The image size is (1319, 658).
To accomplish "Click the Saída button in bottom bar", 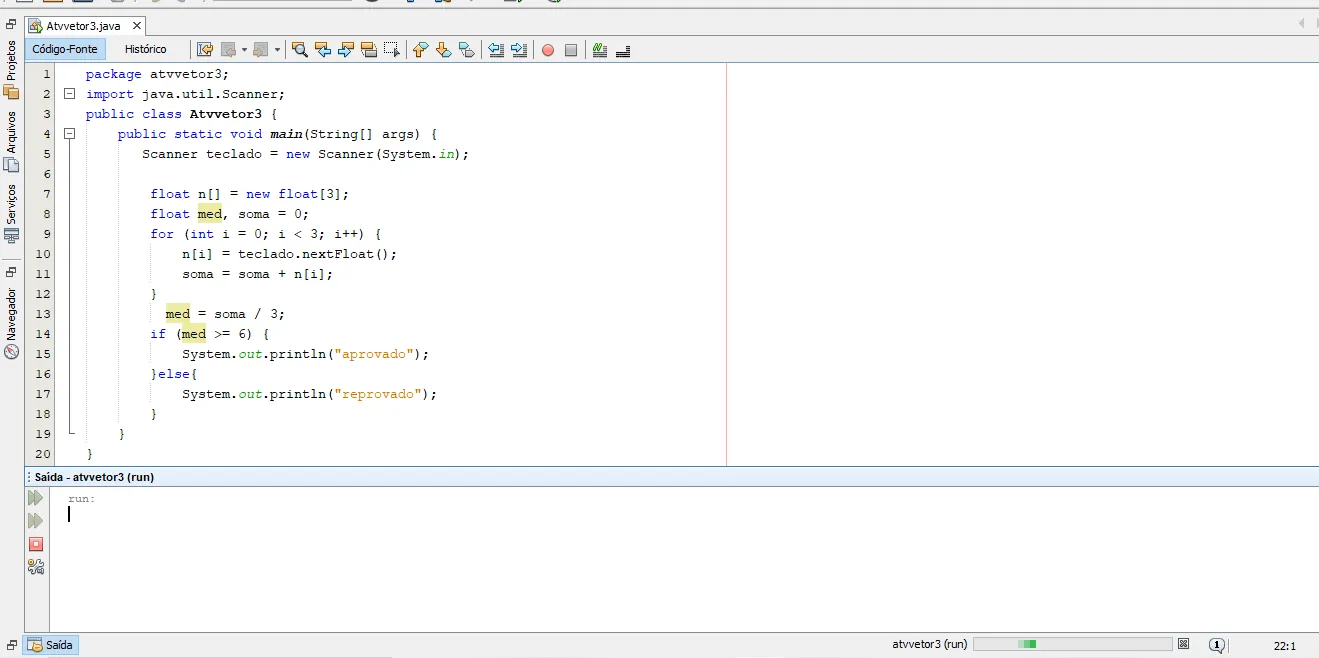I will (x=50, y=645).
